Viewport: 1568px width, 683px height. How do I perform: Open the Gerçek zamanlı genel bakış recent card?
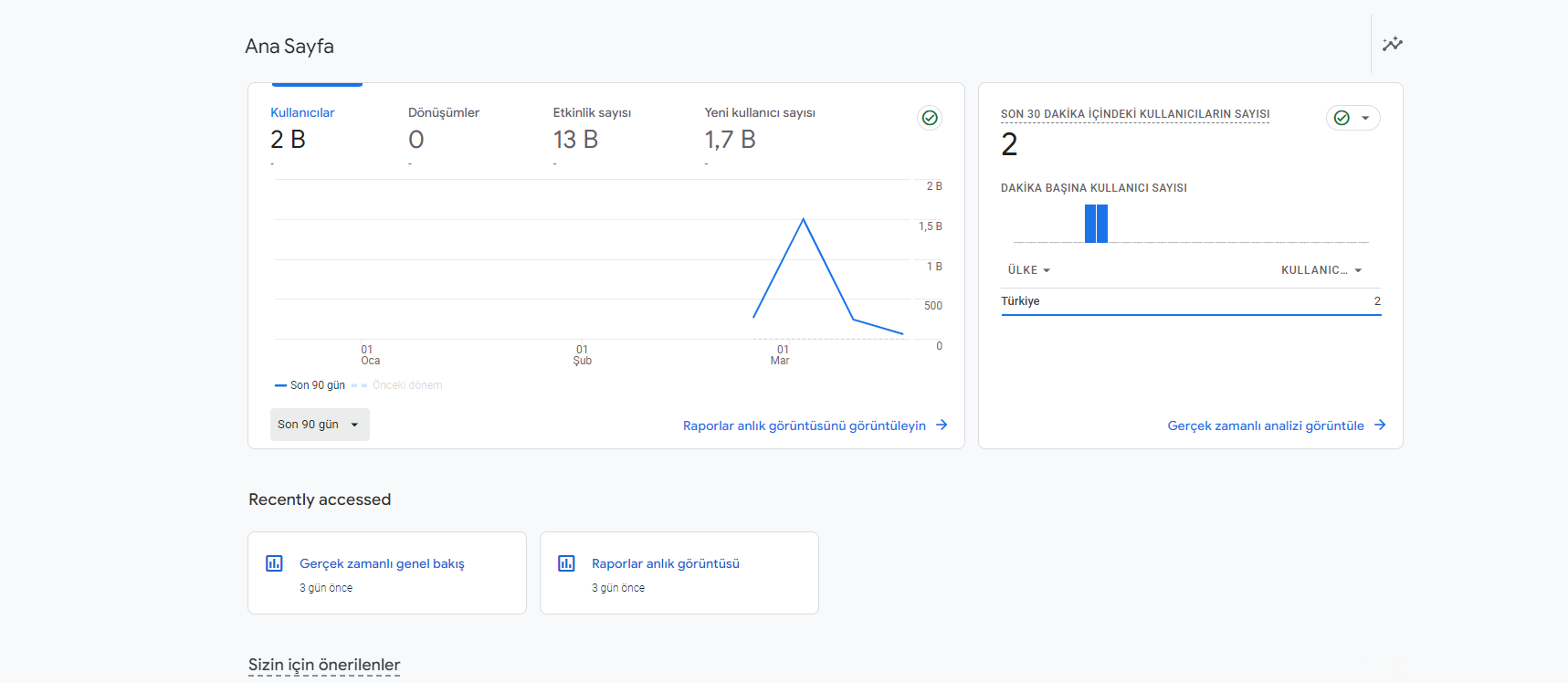click(x=387, y=573)
